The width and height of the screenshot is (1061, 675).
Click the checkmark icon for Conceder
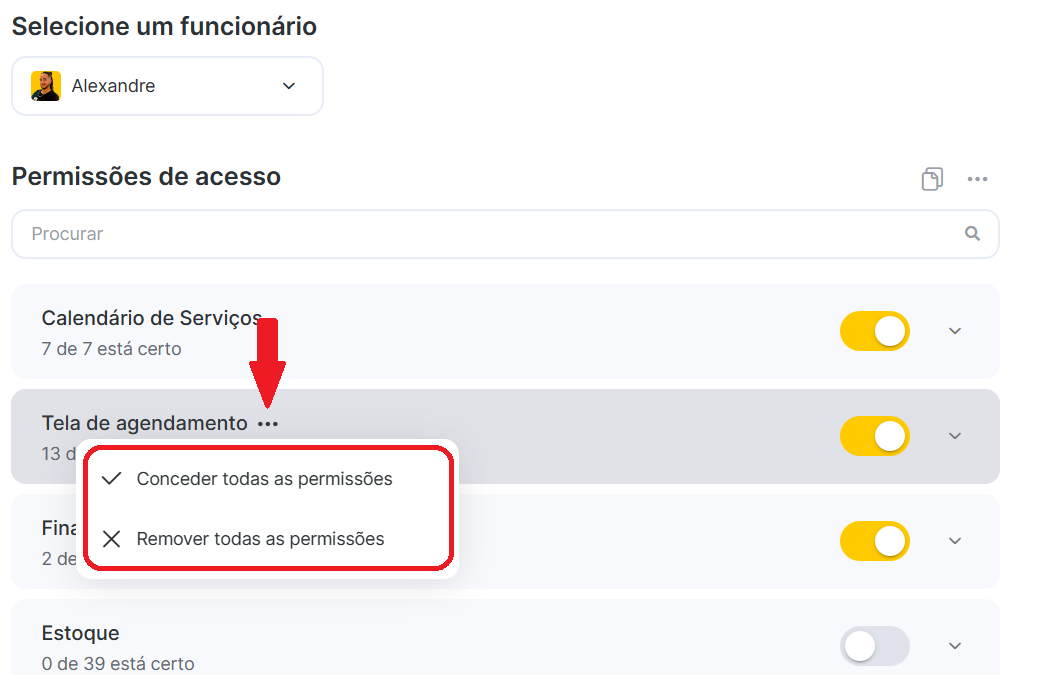click(111, 479)
